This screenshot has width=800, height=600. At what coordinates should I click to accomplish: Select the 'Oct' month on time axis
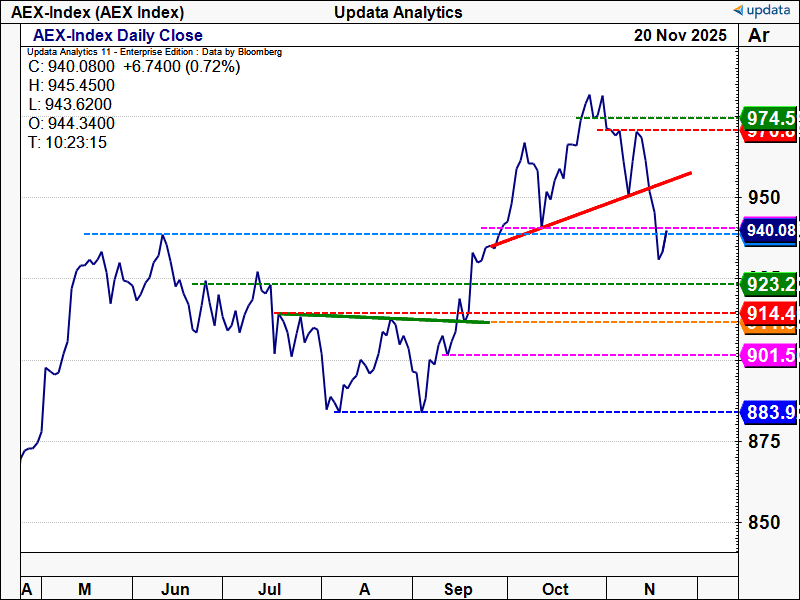[556, 589]
